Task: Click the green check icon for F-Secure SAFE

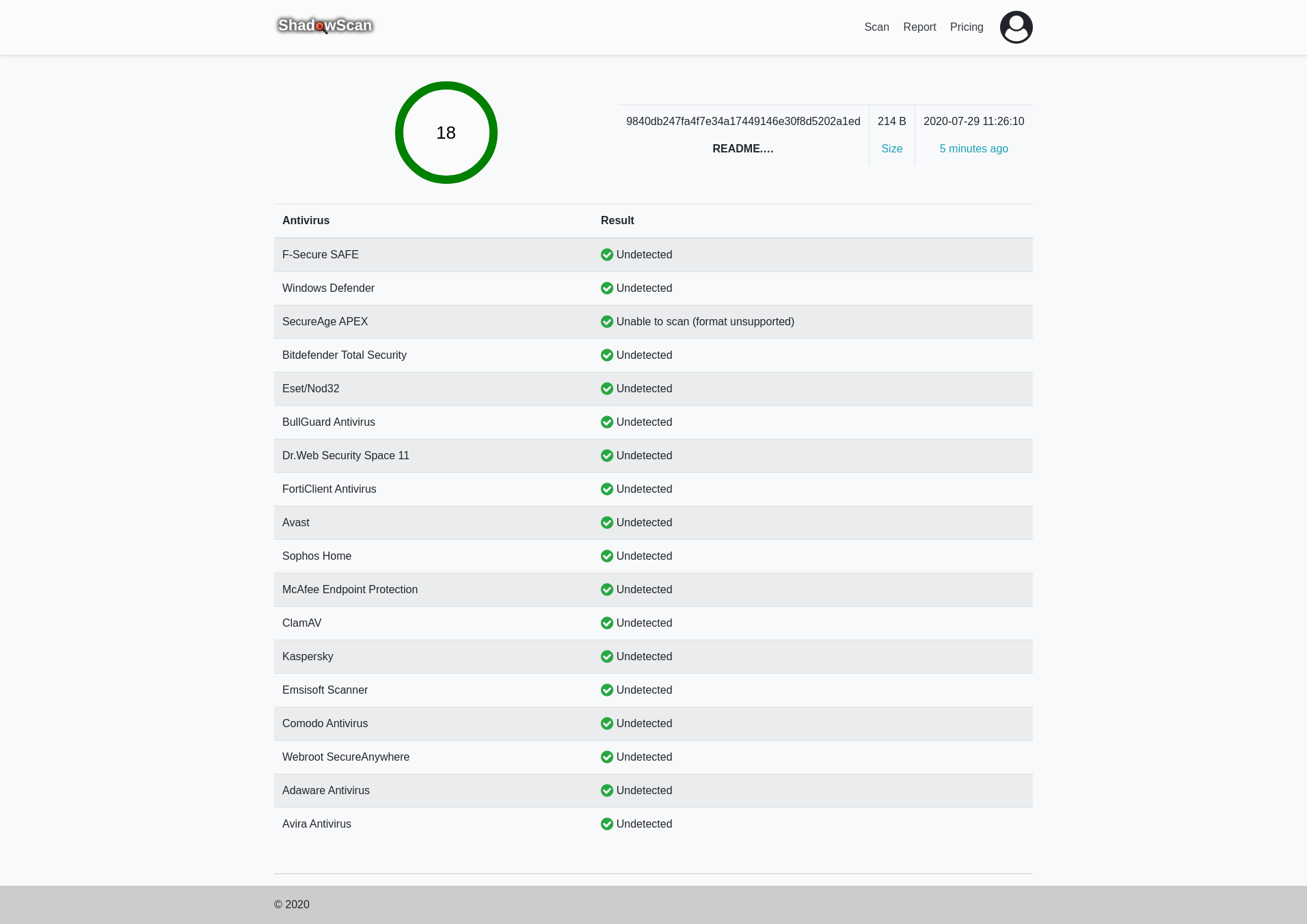Action: [x=606, y=255]
